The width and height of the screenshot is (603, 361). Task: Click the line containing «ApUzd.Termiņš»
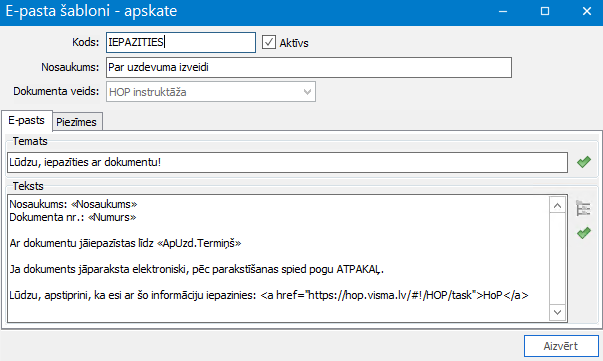125,243
